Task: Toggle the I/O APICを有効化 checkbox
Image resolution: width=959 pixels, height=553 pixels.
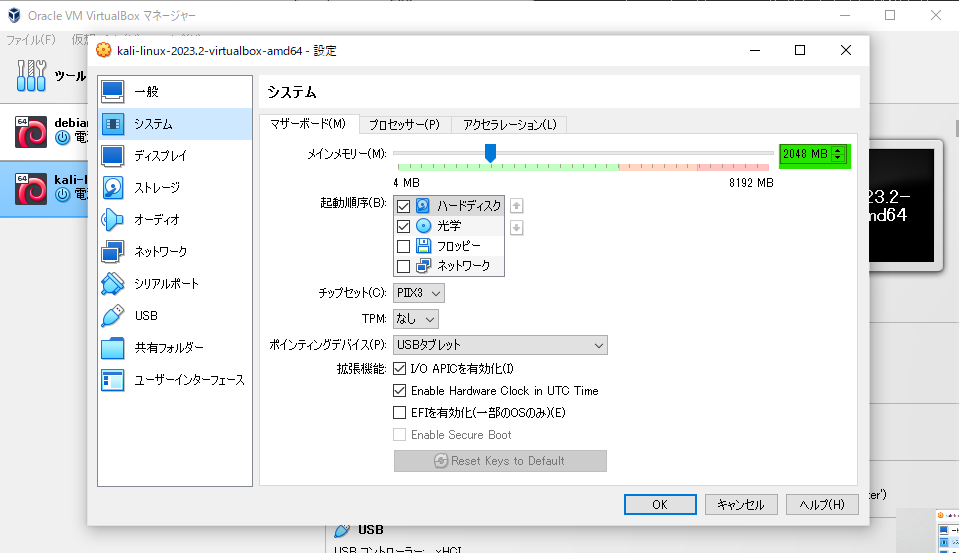Action: pos(399,368)
